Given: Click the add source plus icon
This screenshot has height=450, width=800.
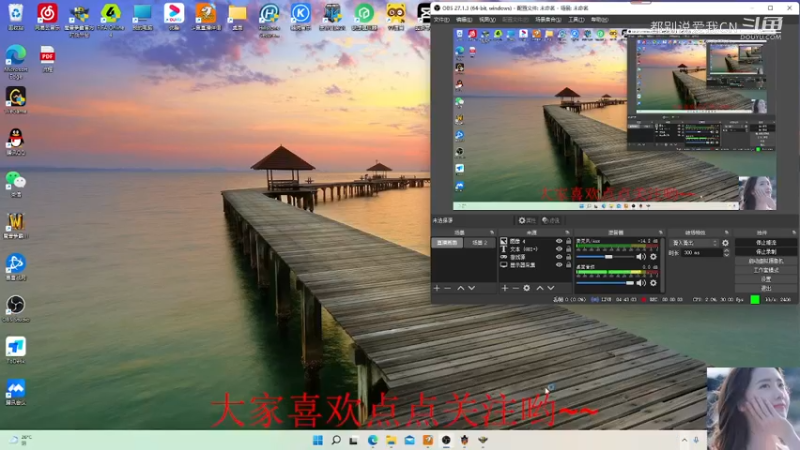Looking at the screenshot, I should tap(505, 288).
